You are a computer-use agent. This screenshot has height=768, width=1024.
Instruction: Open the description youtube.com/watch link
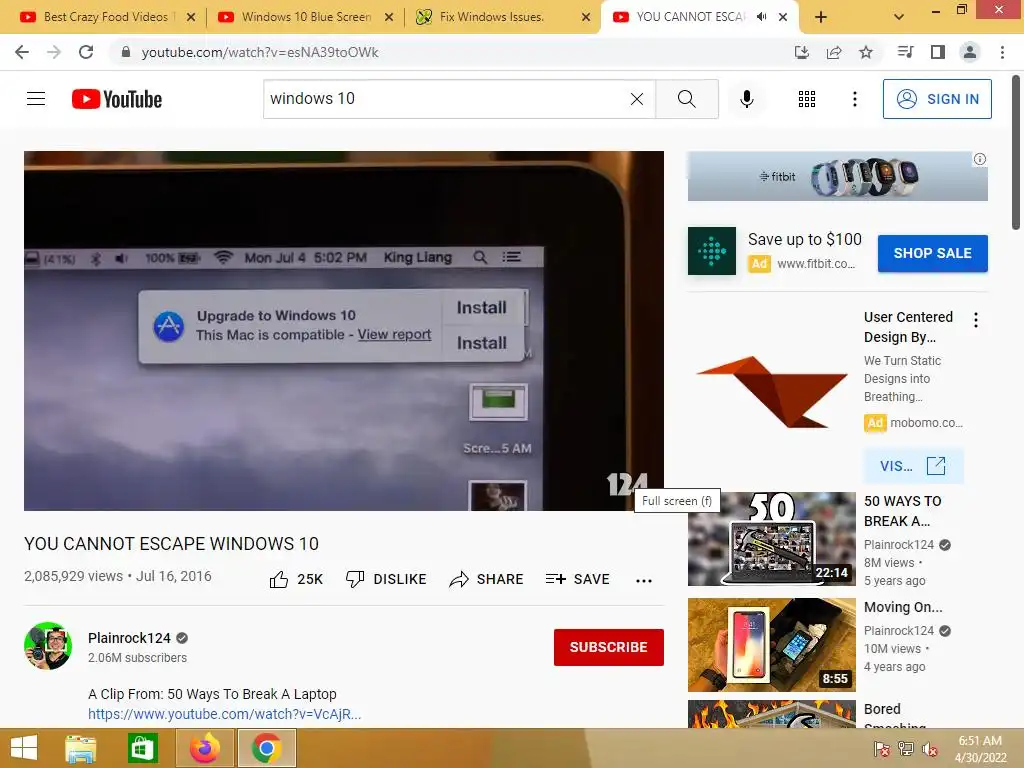(x=225, y=714)
